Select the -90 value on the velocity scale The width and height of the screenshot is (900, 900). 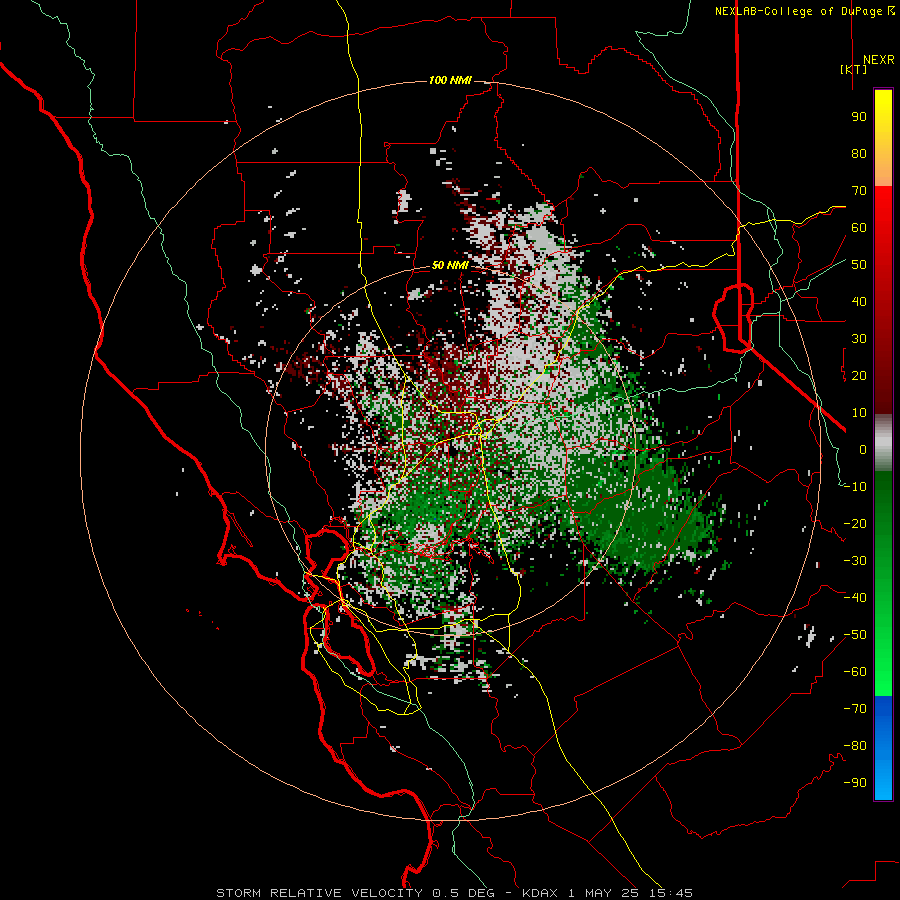[855, 783]
